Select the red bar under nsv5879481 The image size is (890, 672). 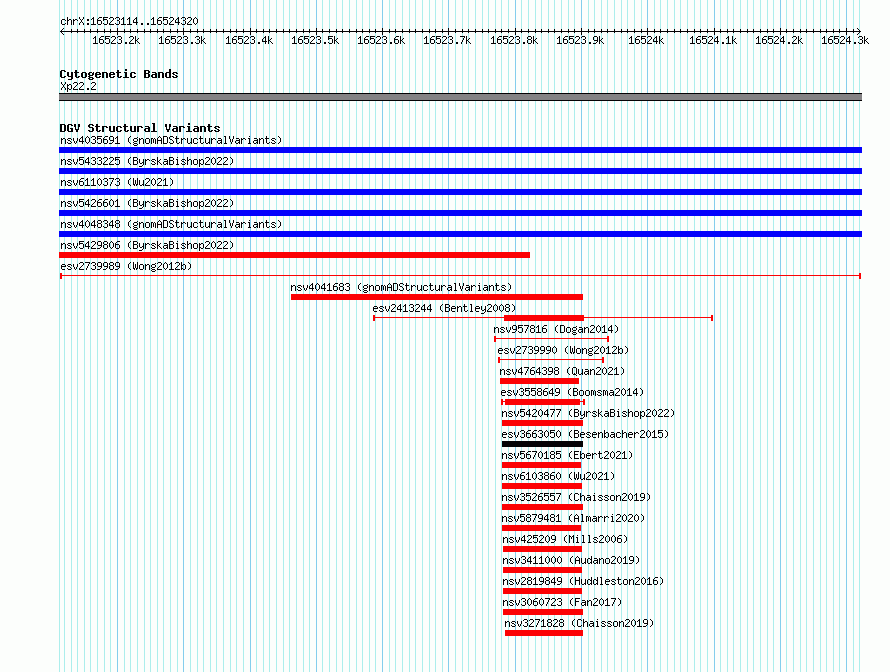[x=541, y=528]
